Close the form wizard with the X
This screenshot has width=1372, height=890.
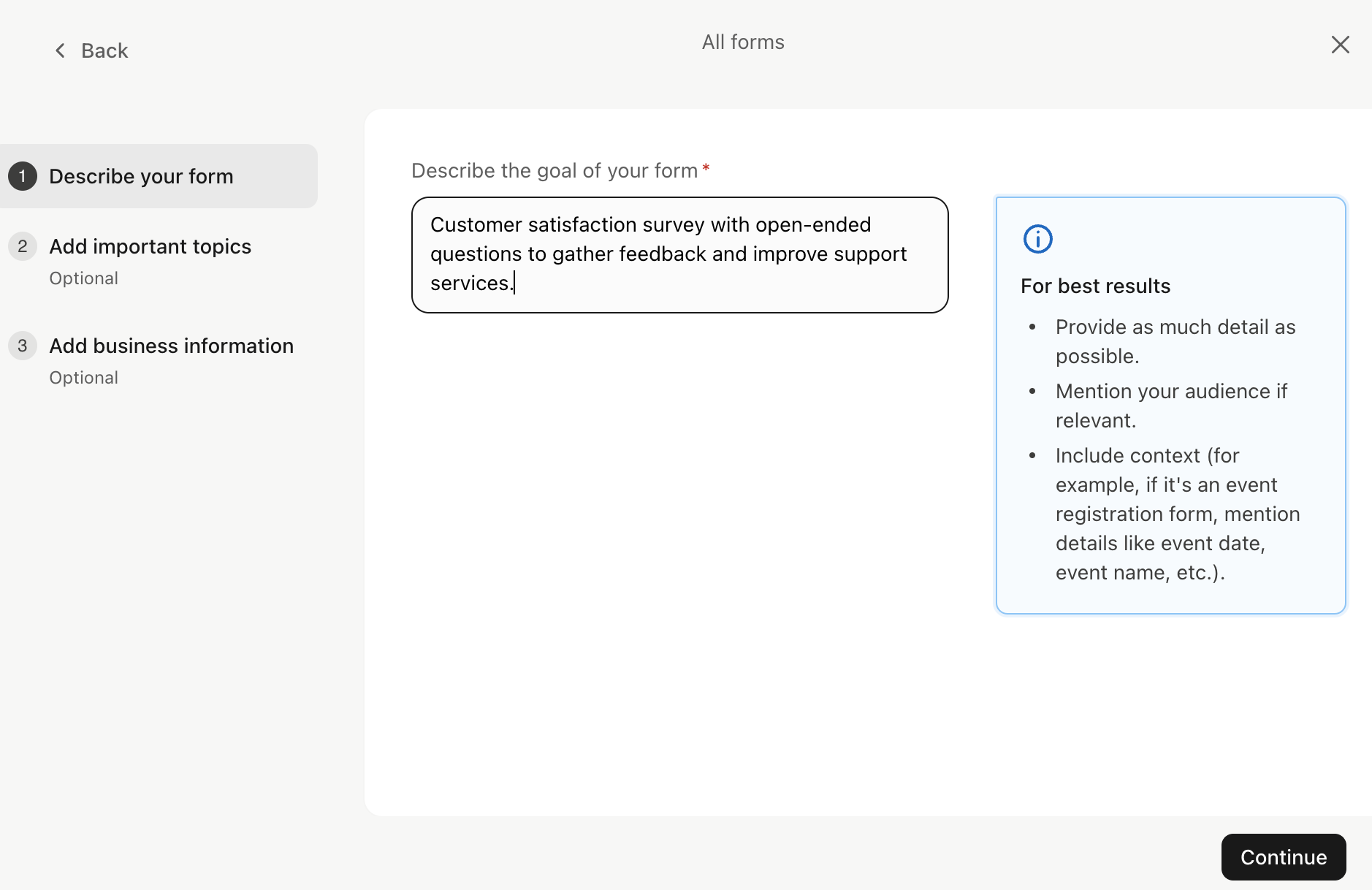click(x=1340, y=45)
